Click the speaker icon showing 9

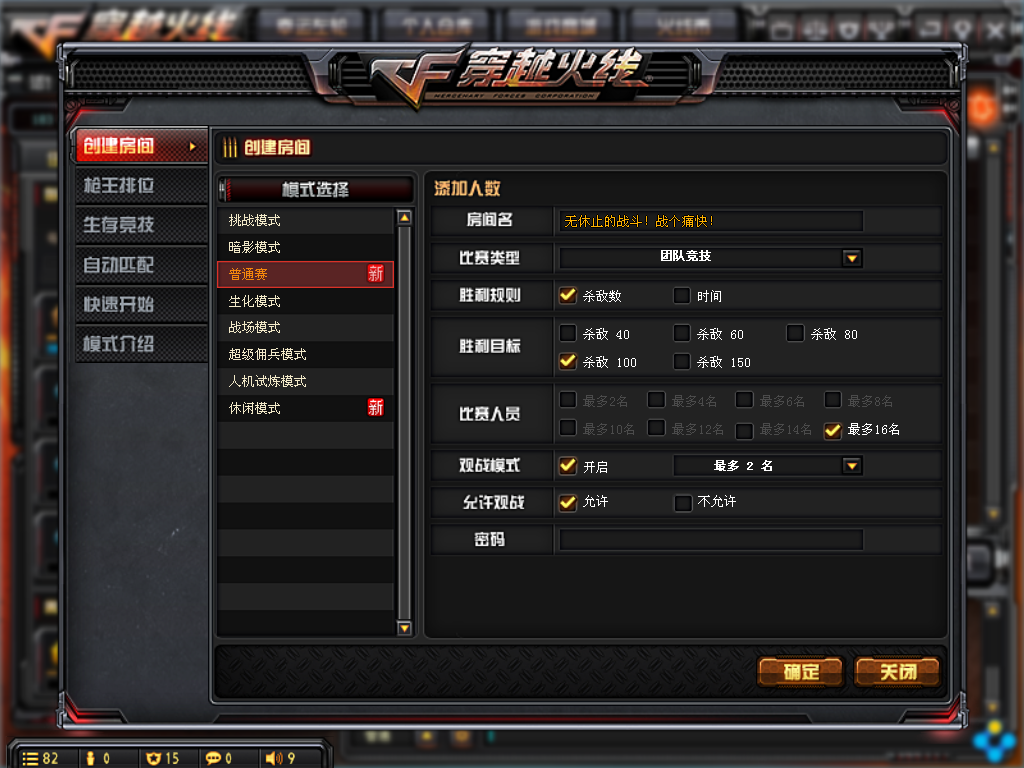point(274,758)
